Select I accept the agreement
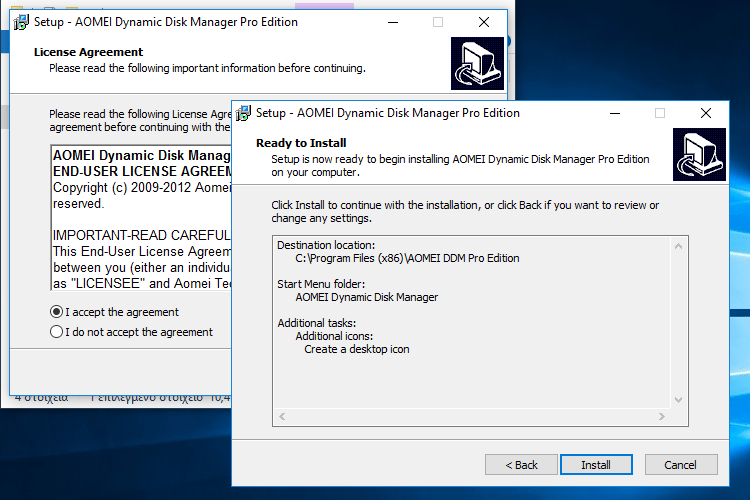Viewport: 750px width, 500px height. pyautogui.click(x=114, y=312)
